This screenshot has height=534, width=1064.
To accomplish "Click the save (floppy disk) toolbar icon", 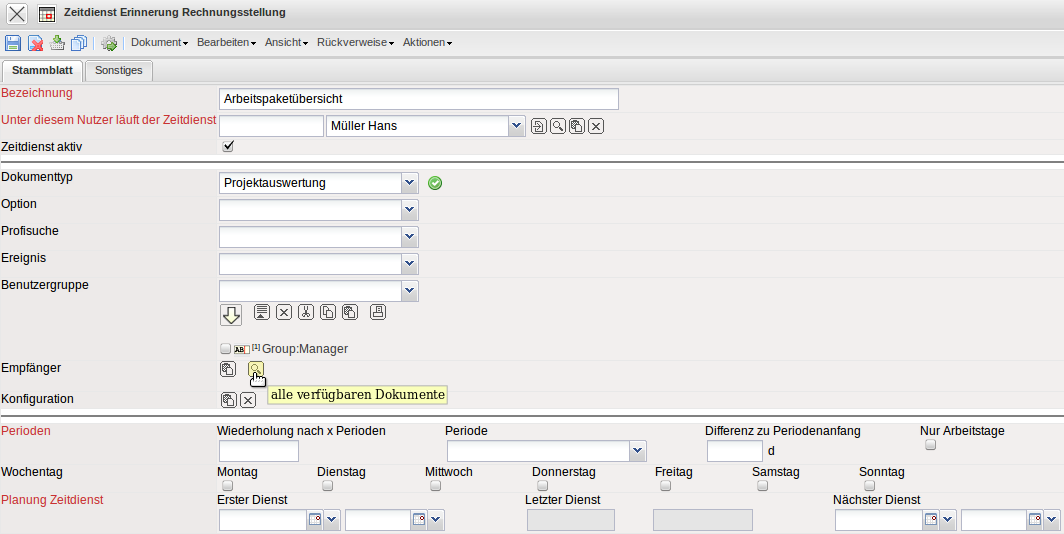I will click(x=13, y=43).
